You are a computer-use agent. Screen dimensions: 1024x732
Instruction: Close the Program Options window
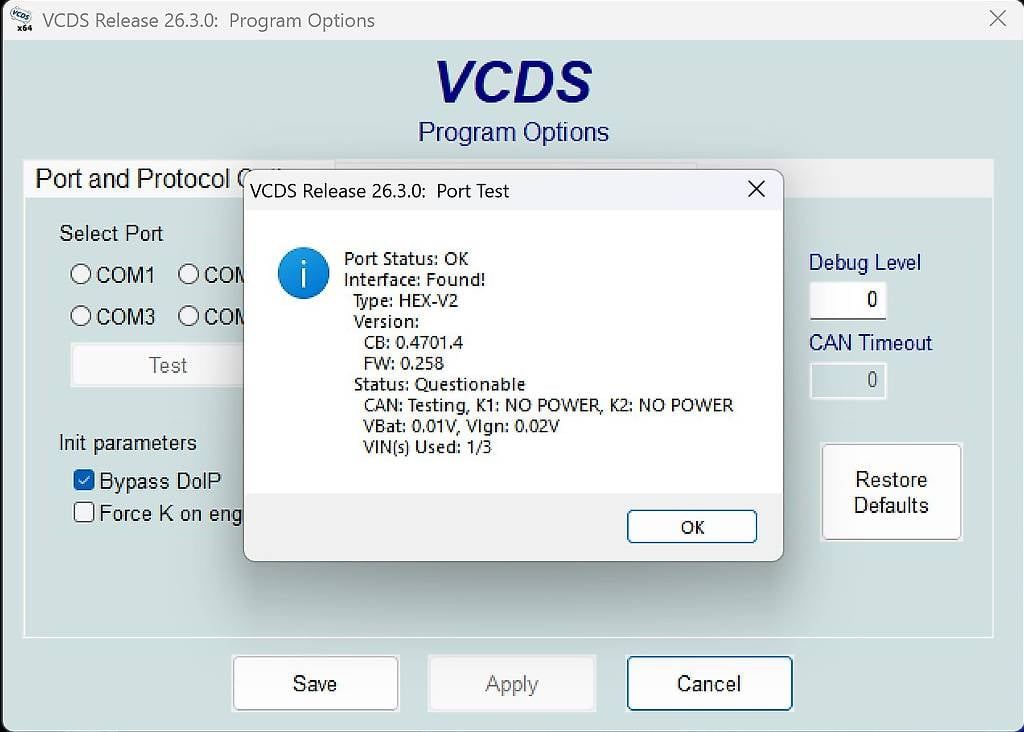997,18
